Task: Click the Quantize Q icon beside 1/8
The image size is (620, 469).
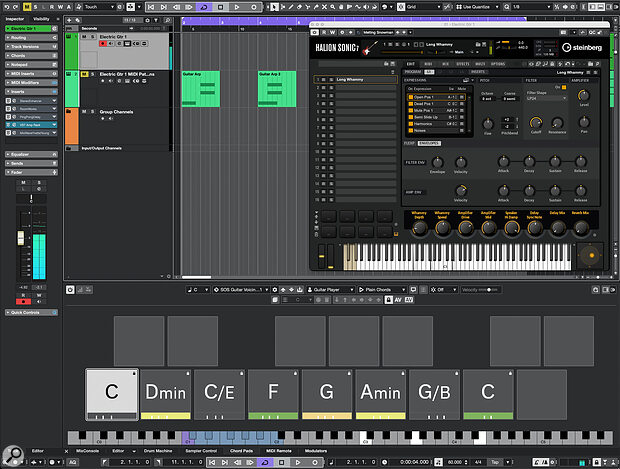Action: (507, 7)
